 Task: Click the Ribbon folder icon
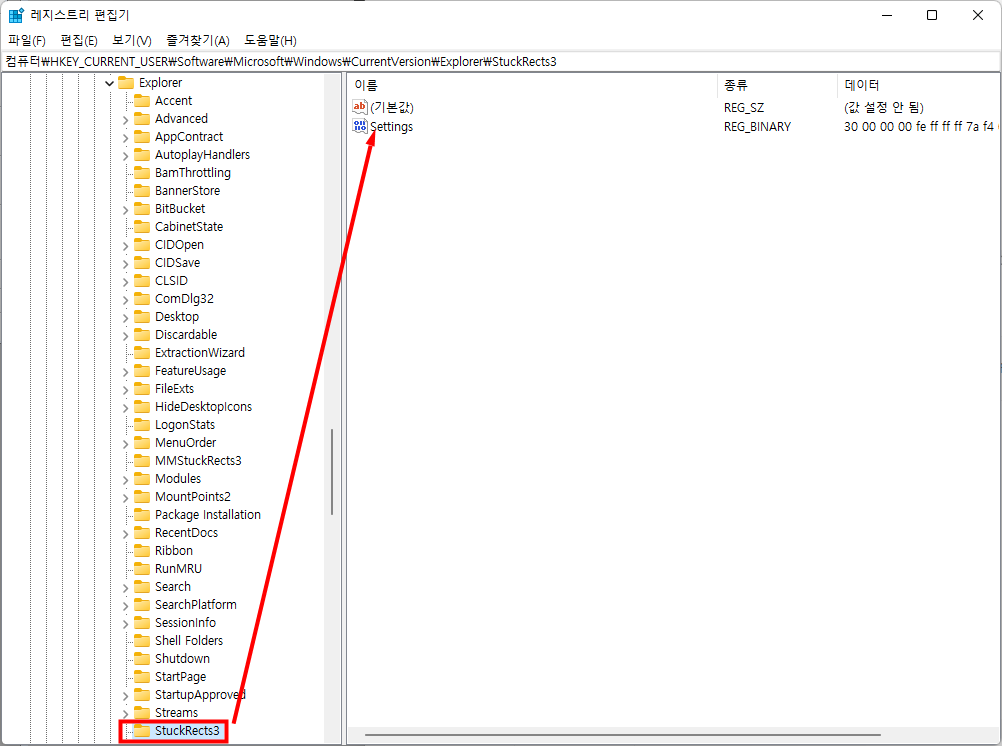pos(142,550)
